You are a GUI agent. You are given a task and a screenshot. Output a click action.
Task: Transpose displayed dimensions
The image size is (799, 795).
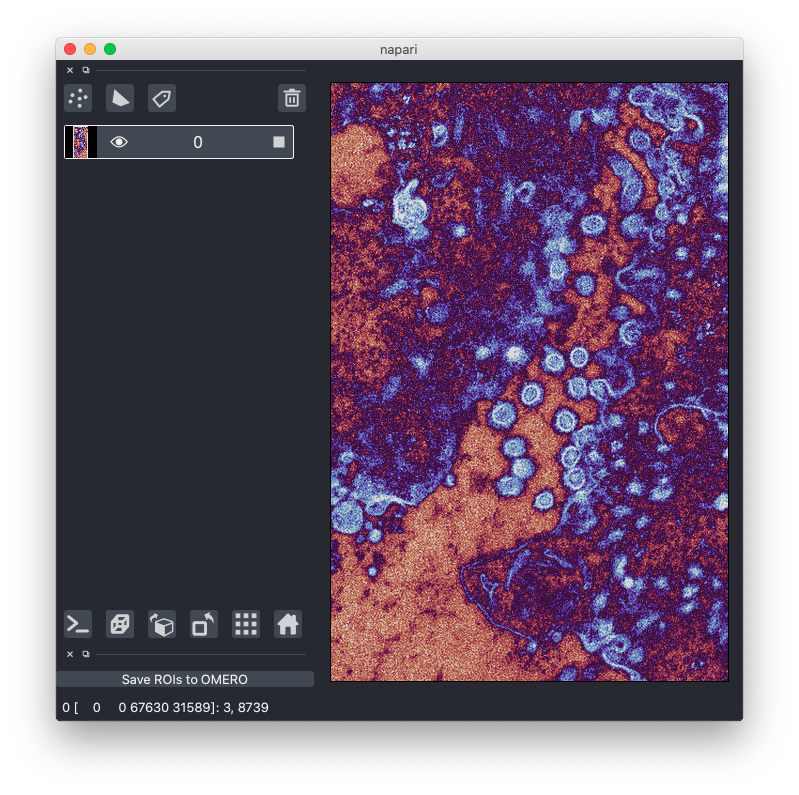tap(204, 624)
